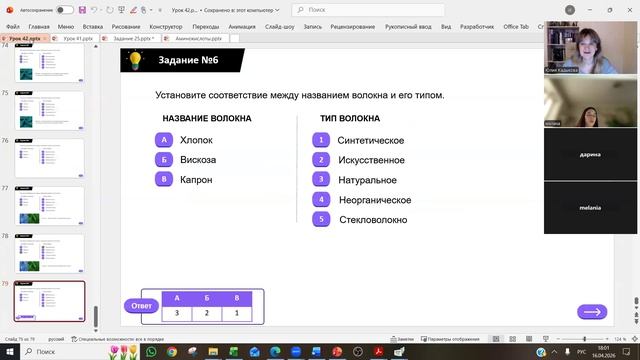This screenshot has width=640, height=360.
Task: Start Slide Show from status bar icon
Action: [546, 339]
